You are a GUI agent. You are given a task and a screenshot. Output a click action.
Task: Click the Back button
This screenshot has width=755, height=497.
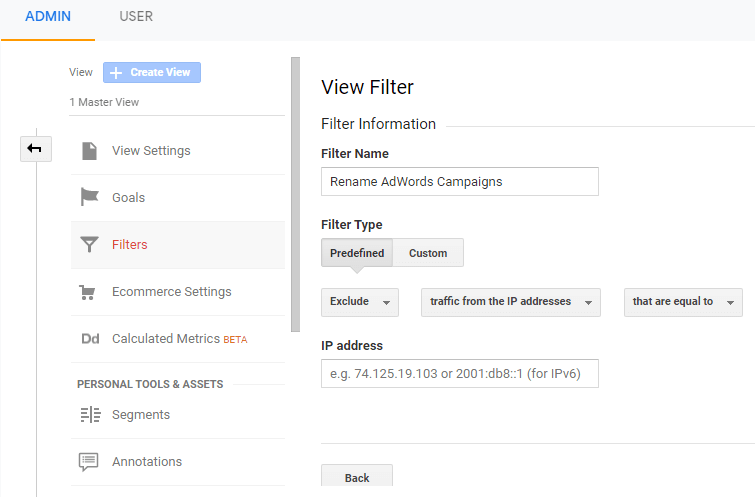point(357,478)
